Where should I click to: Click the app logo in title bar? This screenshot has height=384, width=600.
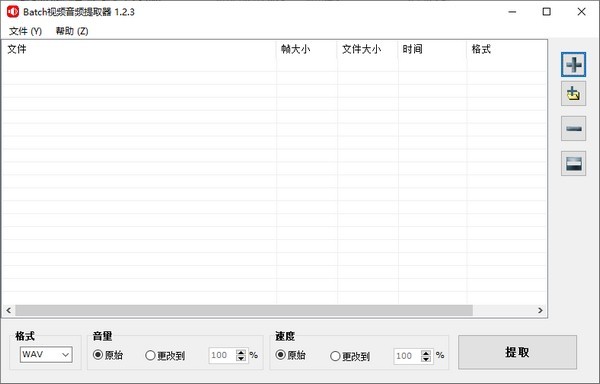pos(13,11)
